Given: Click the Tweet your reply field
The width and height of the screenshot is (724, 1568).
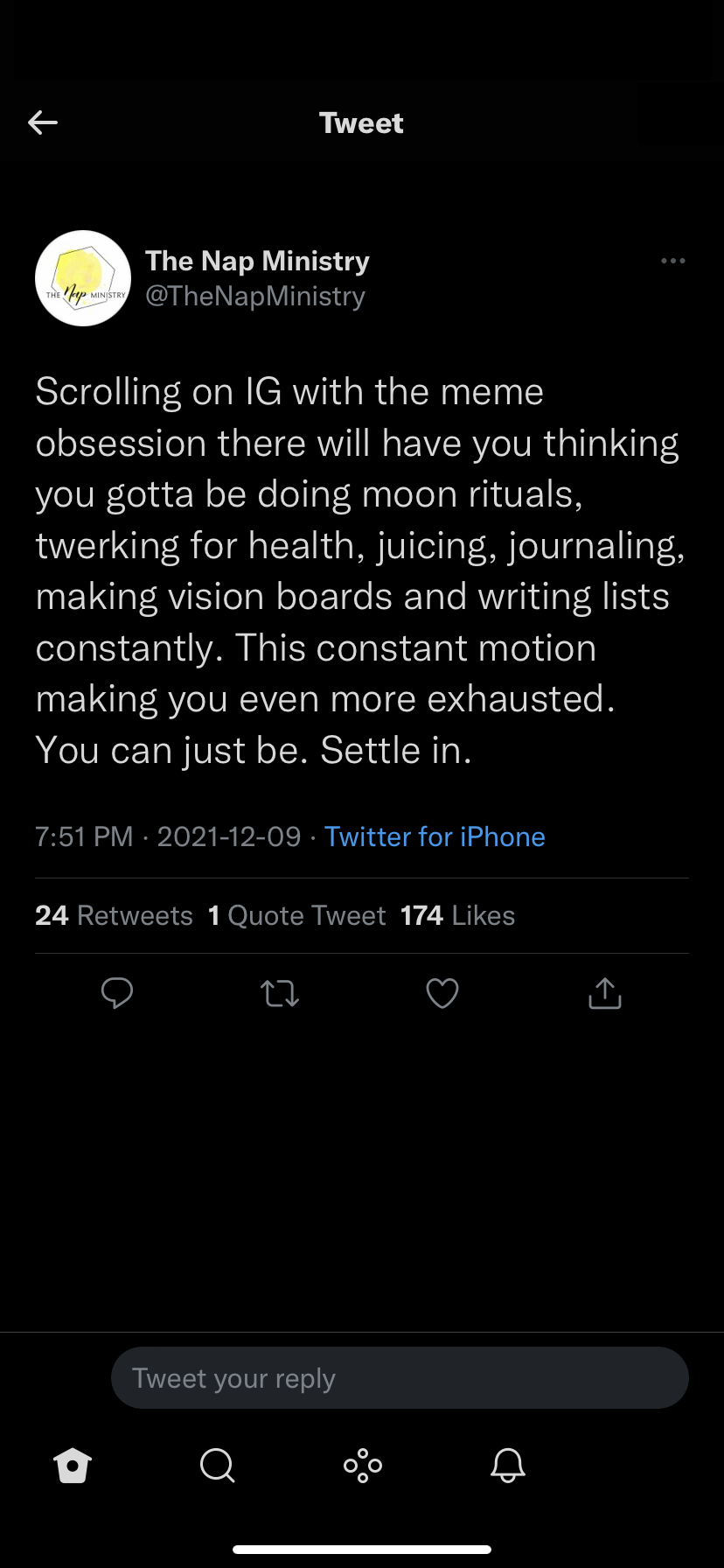Looking at the screenshot, I should coord(400,1378).
